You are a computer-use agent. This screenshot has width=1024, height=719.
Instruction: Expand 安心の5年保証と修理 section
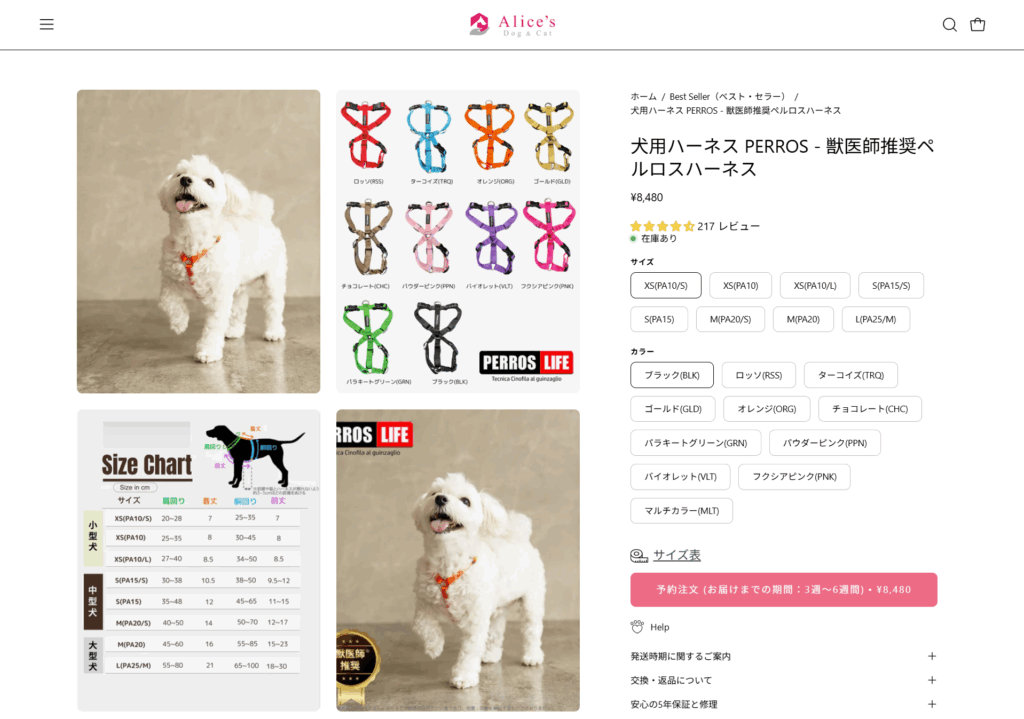tap(784, 704)
